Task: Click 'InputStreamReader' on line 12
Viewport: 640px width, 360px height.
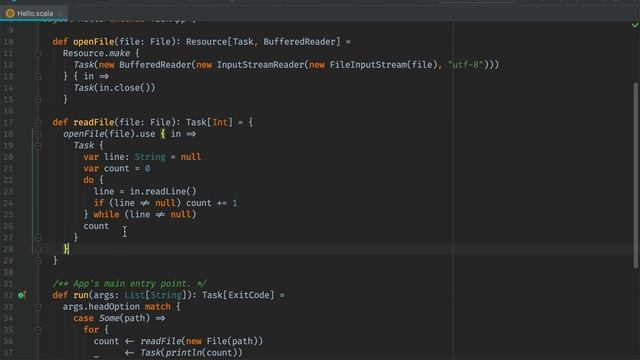Action: (x=260, y=64)
